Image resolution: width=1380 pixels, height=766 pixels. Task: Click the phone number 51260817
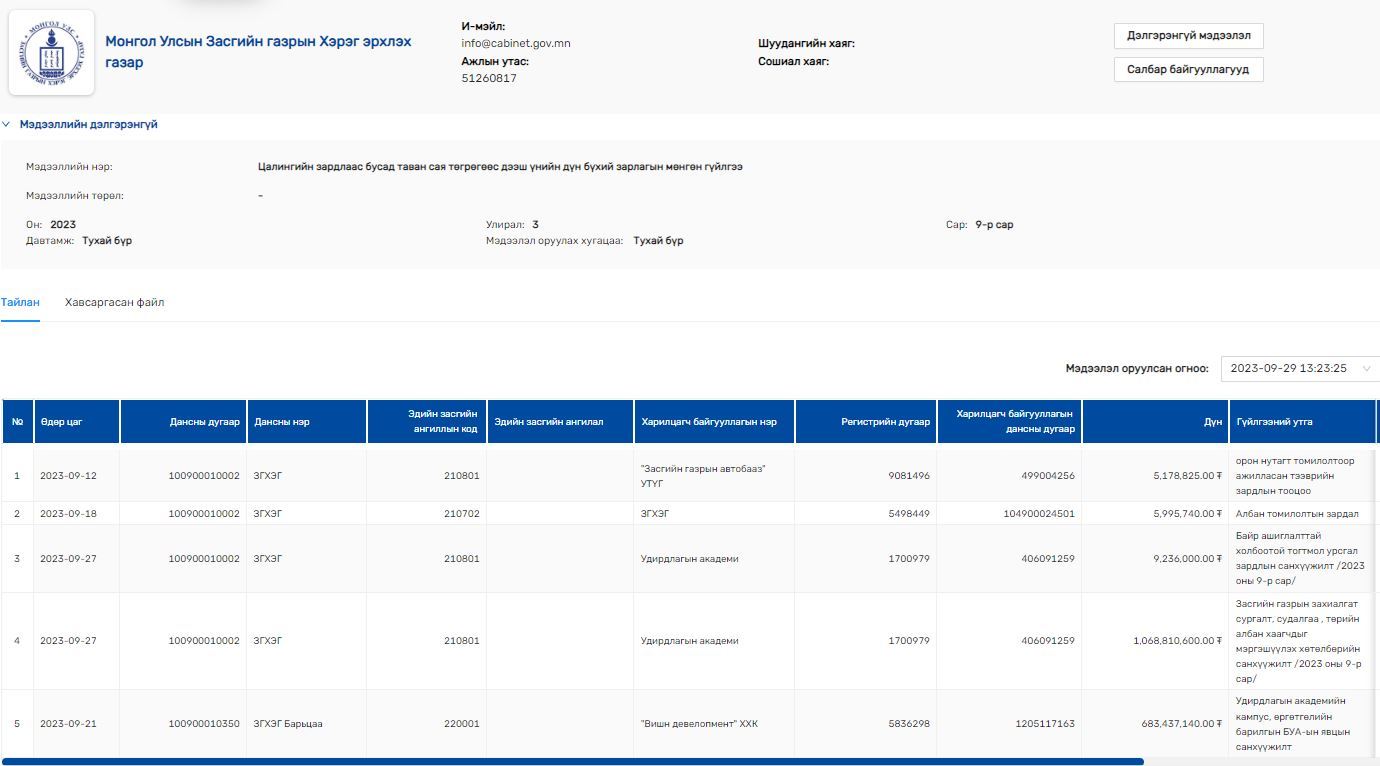point(488,79)
